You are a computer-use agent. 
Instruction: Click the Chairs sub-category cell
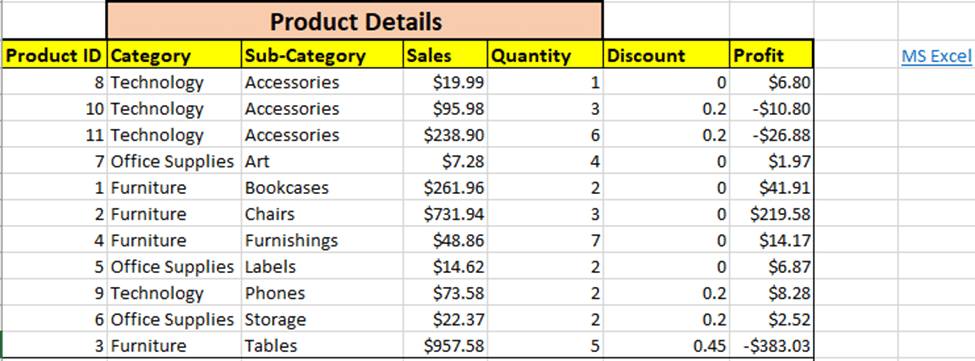(x=322, y=214)
